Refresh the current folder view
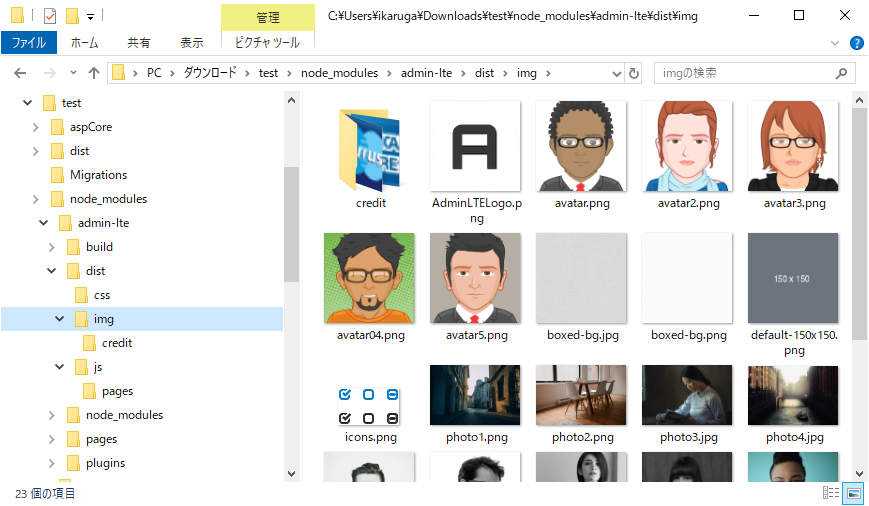 [633, 73]
